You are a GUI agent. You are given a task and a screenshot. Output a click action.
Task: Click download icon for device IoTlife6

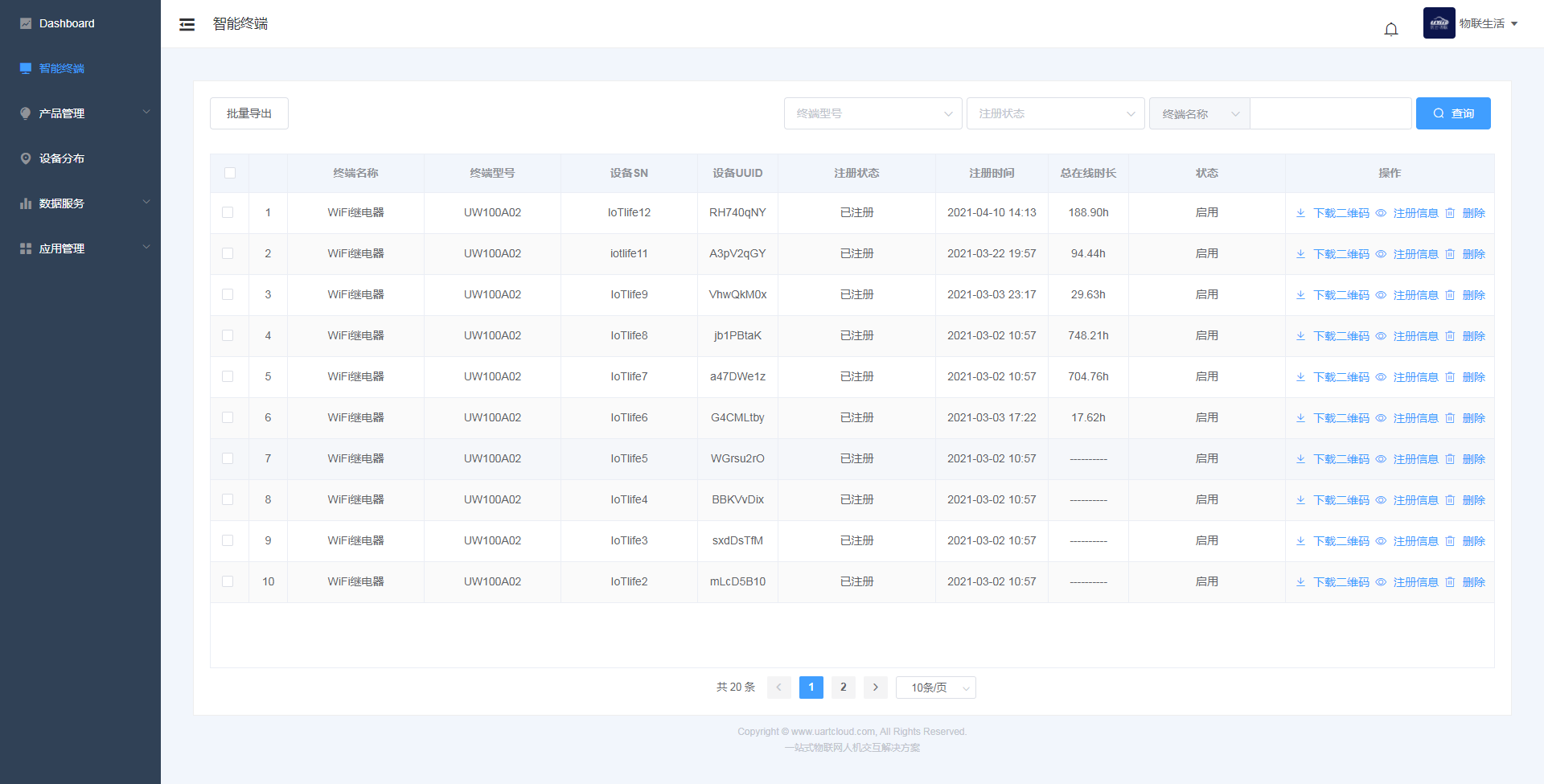[1300, 418]
